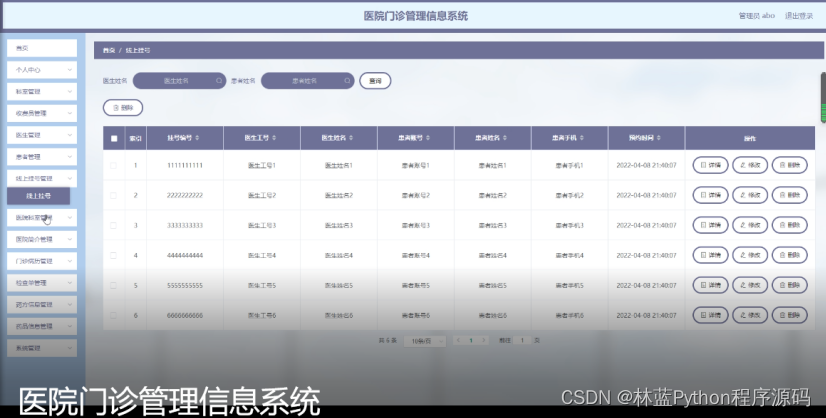
Task: Open 检查单管理 sidebar menu
Action: point(42,283)
